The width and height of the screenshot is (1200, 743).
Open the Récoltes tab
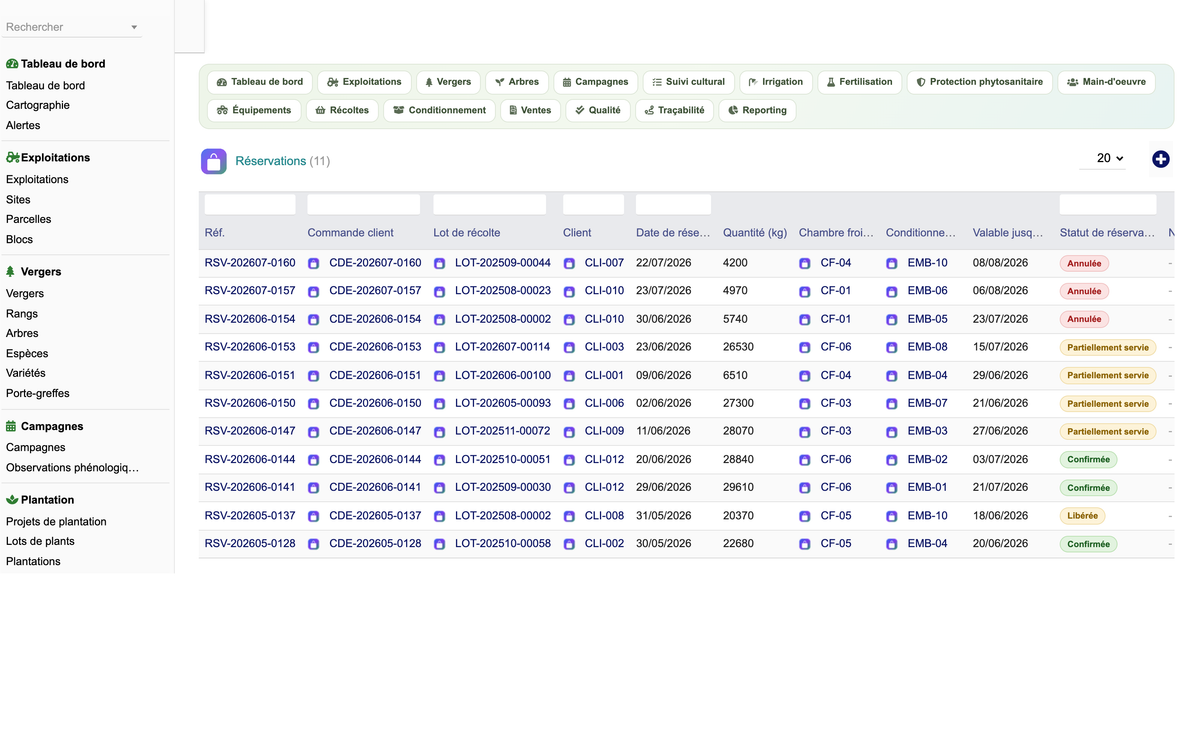(342, 110)
